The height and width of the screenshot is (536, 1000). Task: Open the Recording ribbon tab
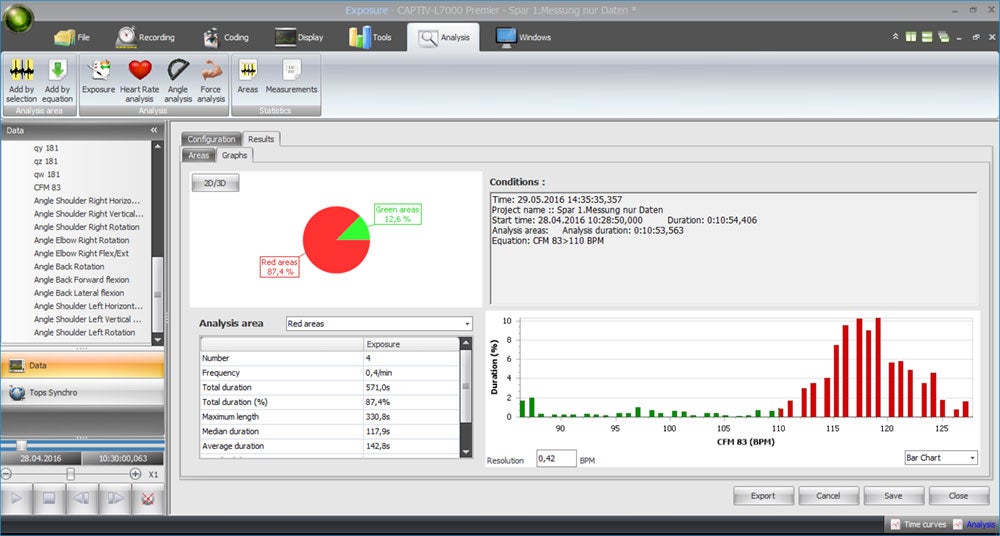tap(145, 37)
